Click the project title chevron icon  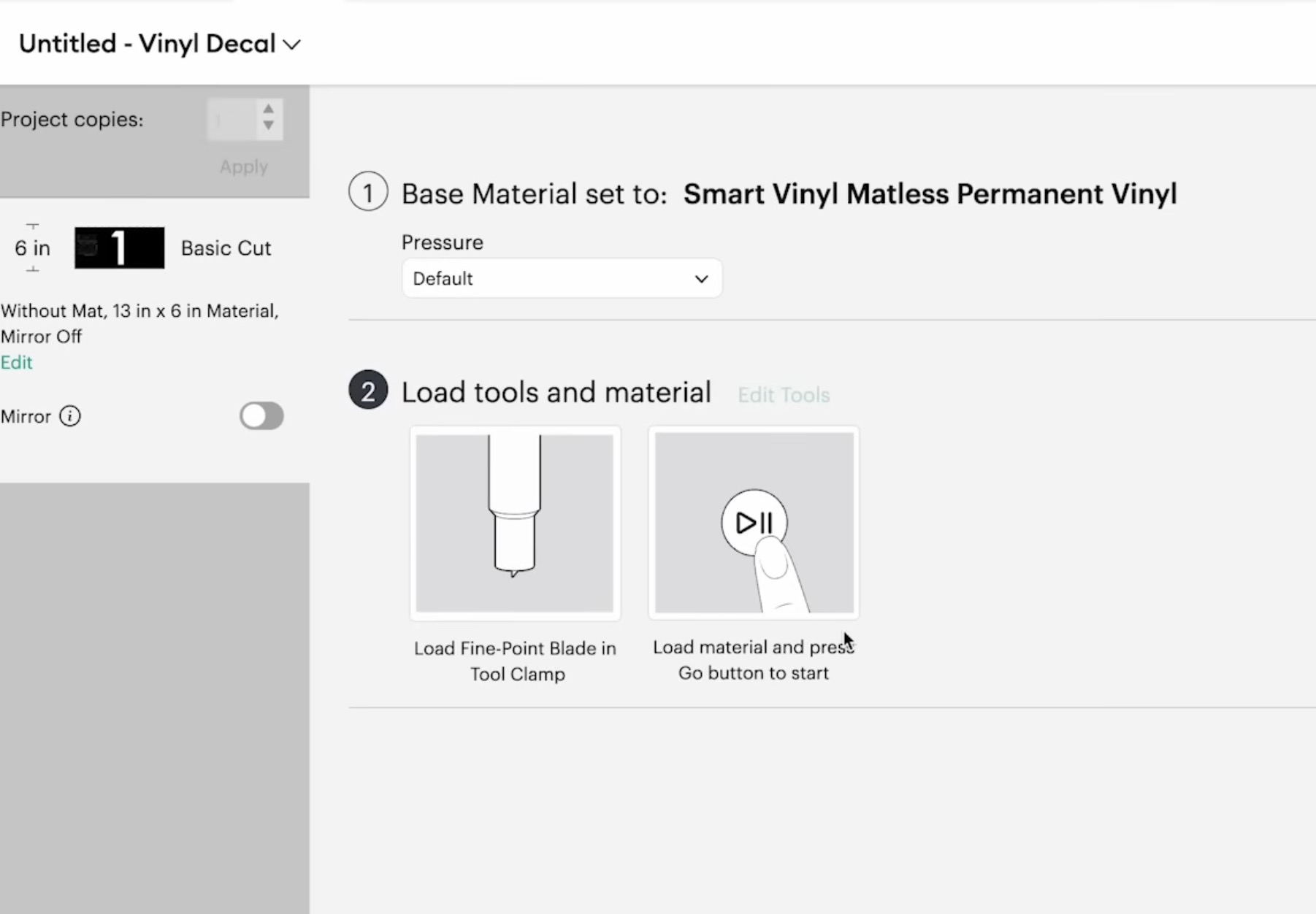[293, 45]
